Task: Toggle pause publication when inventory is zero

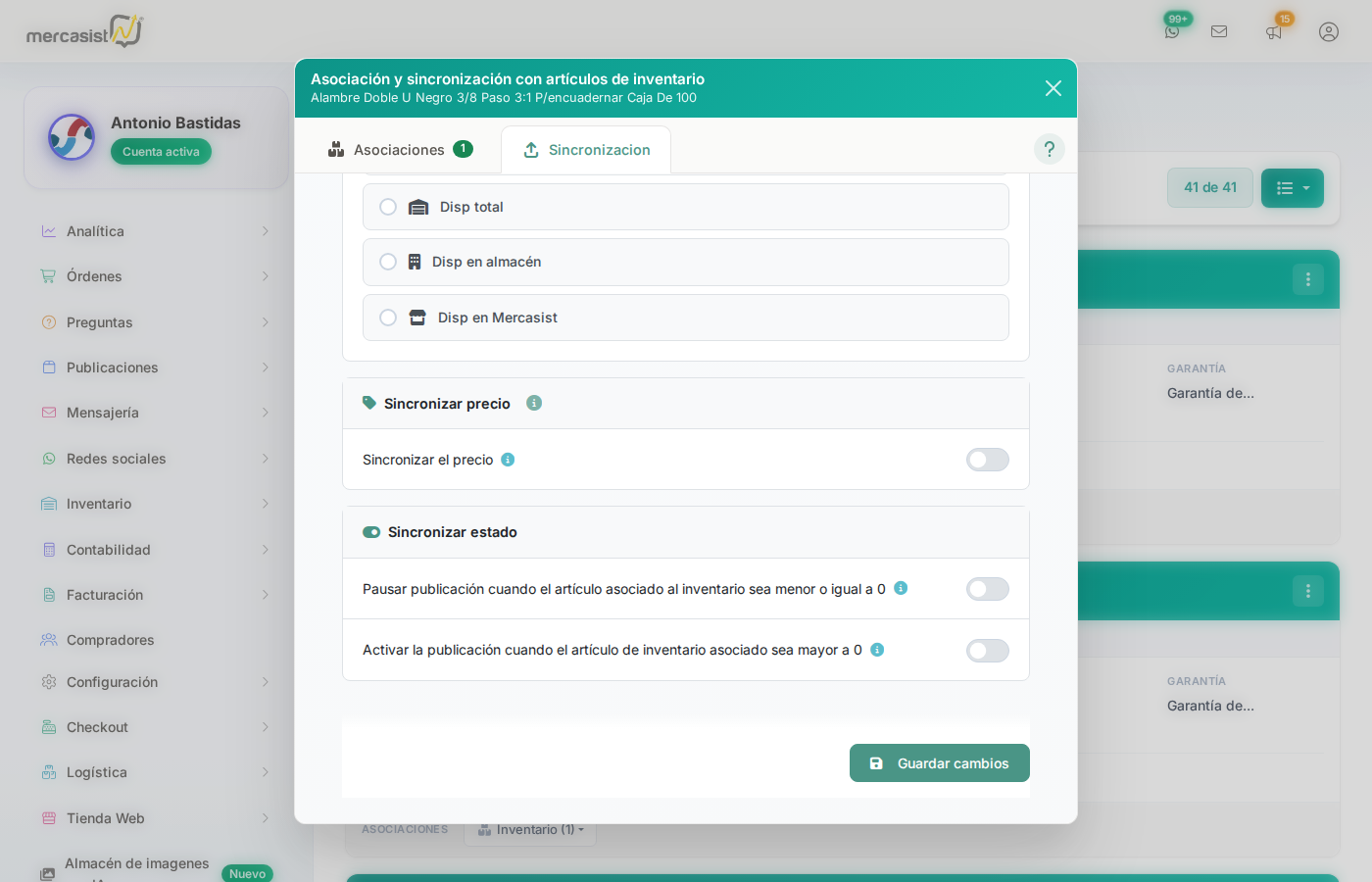Action: click(987, 589)
